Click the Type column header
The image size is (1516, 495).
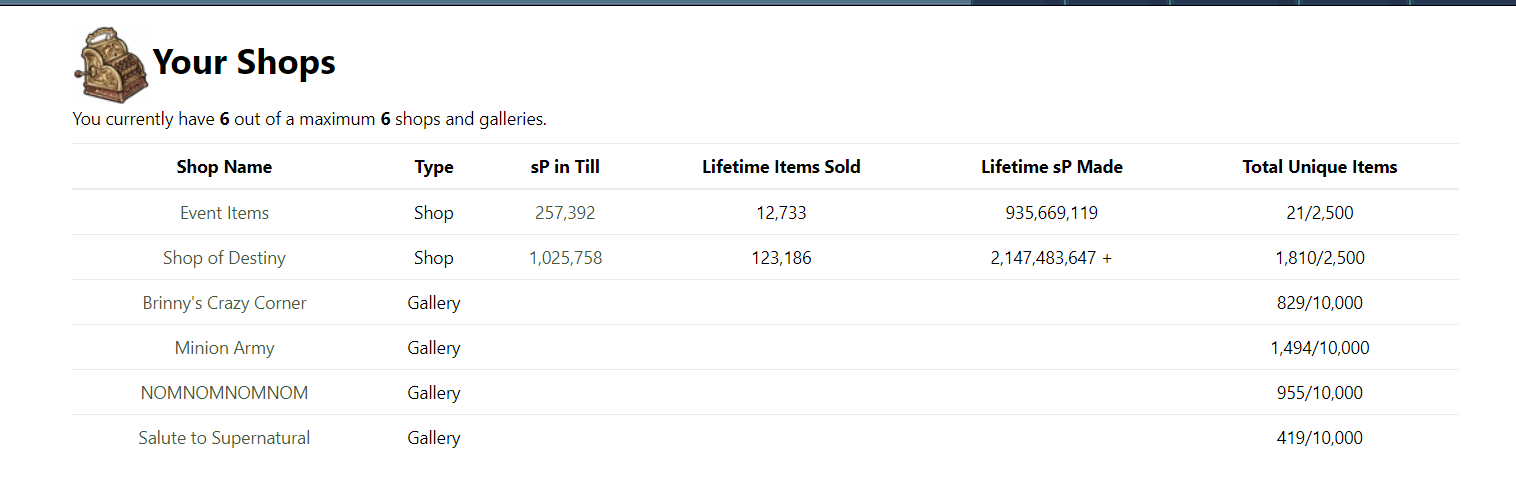[434, 167]
